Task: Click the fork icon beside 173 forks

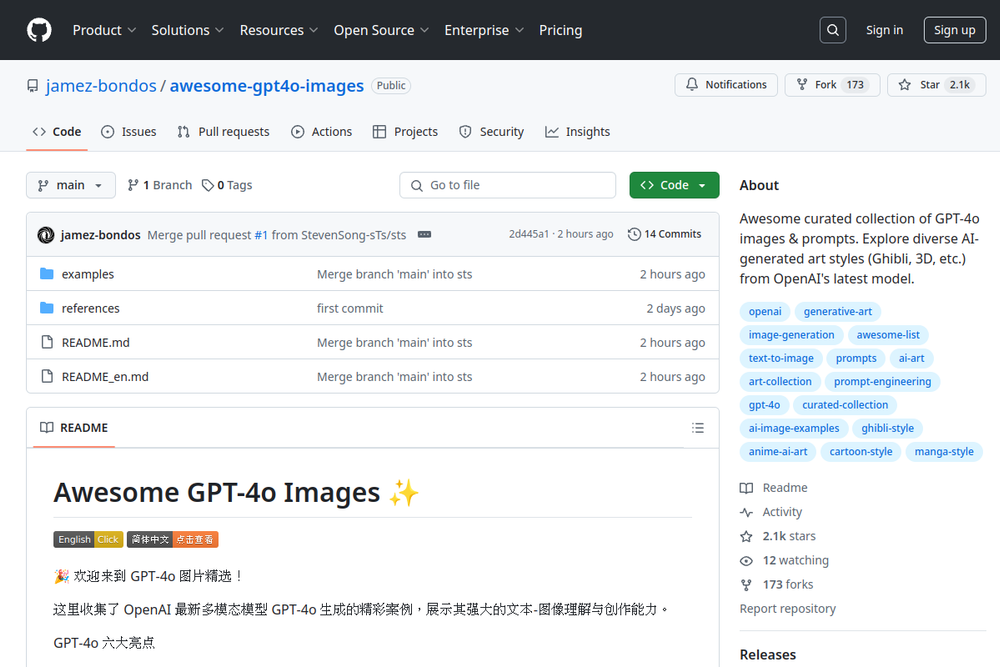Action: [746, 585]
